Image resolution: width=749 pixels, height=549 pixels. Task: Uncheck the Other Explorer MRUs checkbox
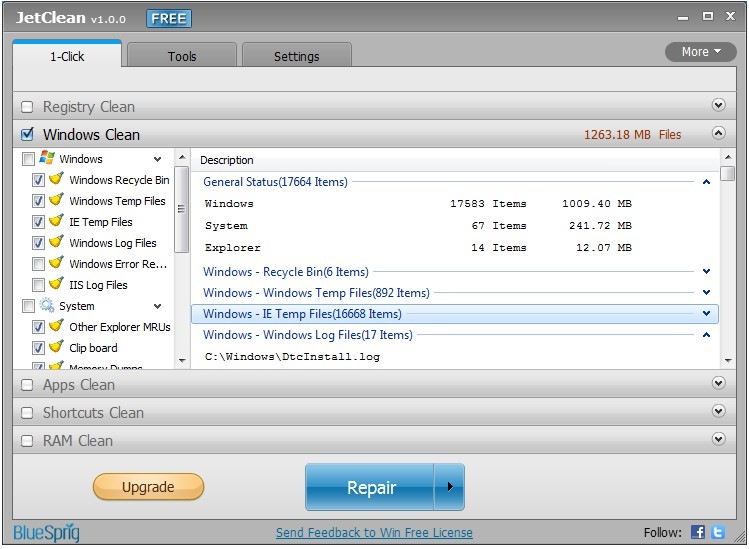pyautogui.click(x=39, y=327)
